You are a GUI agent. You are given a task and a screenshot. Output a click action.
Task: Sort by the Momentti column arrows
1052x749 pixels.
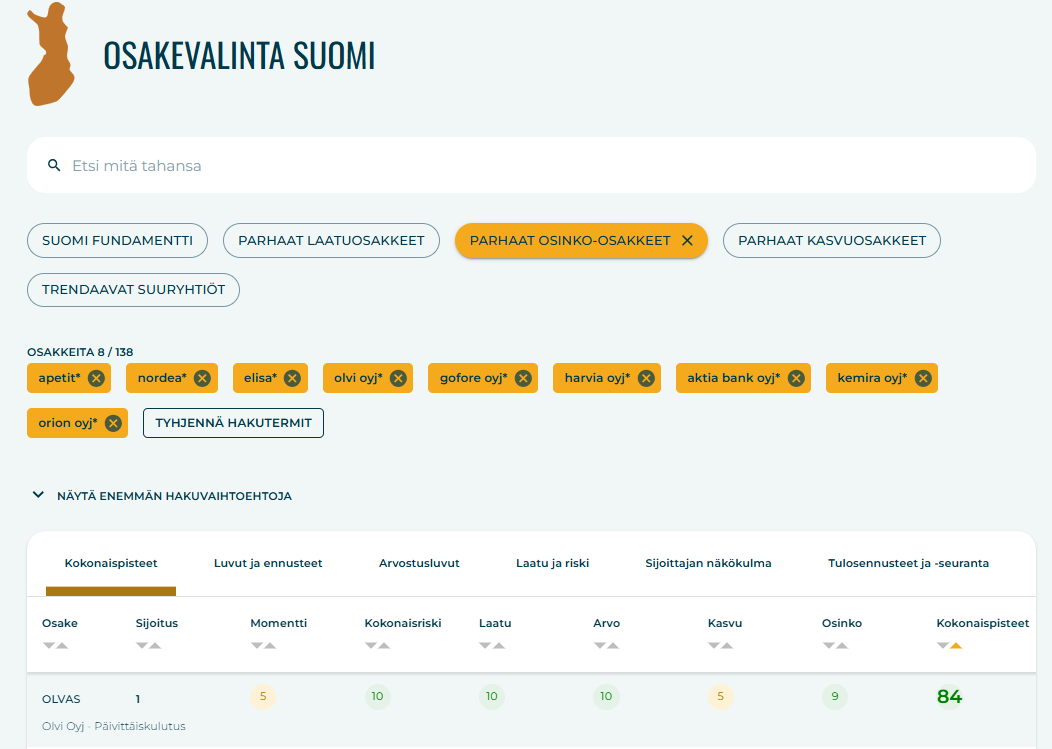263,646
